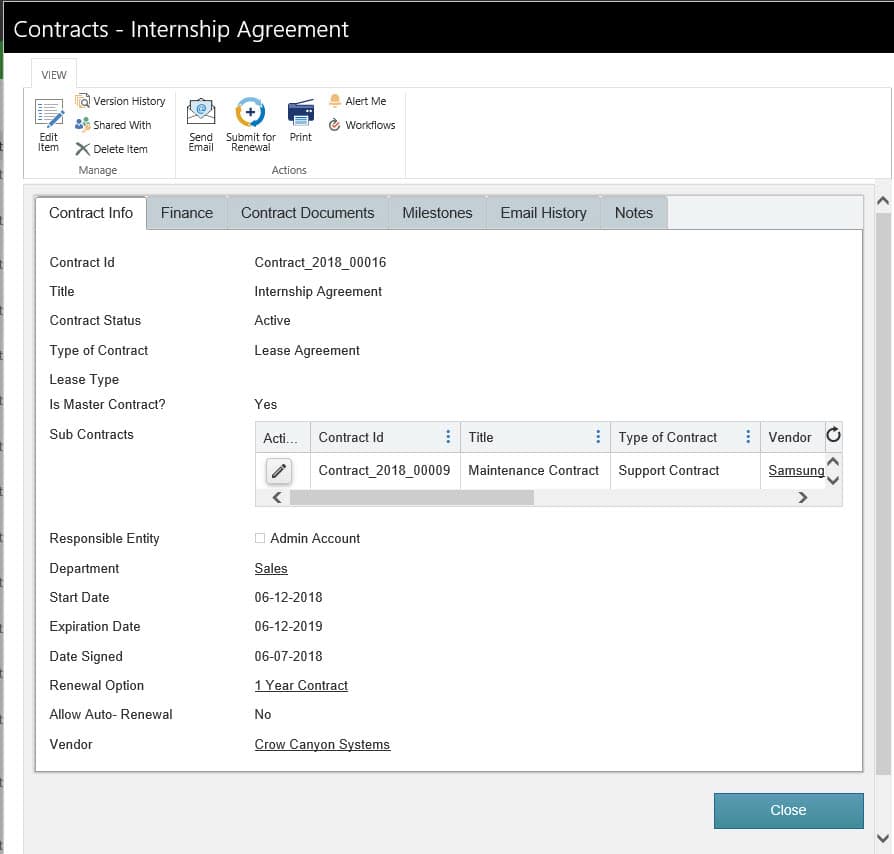Viewport: 894px width, 854px height.
Task: Open the Crow Canyon Systems vendor link
Action: [322, 744]
